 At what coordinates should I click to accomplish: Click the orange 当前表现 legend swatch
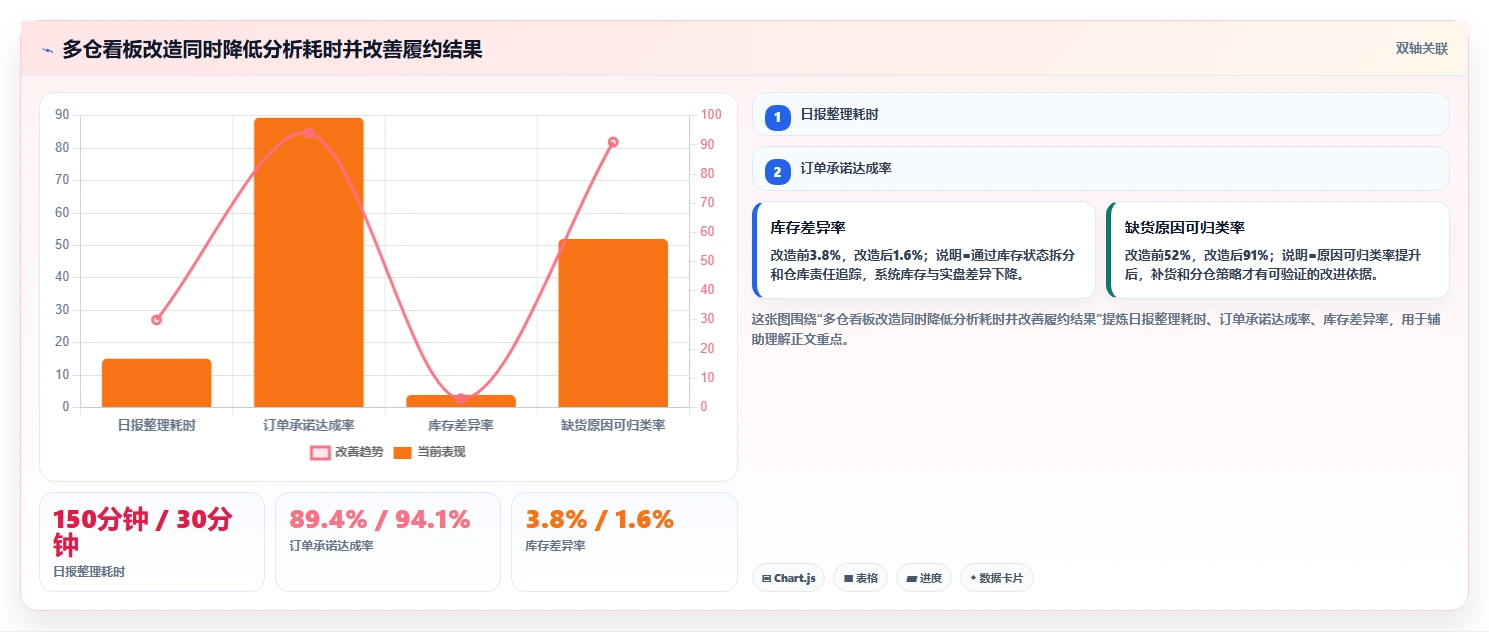[x=402, y=452]
